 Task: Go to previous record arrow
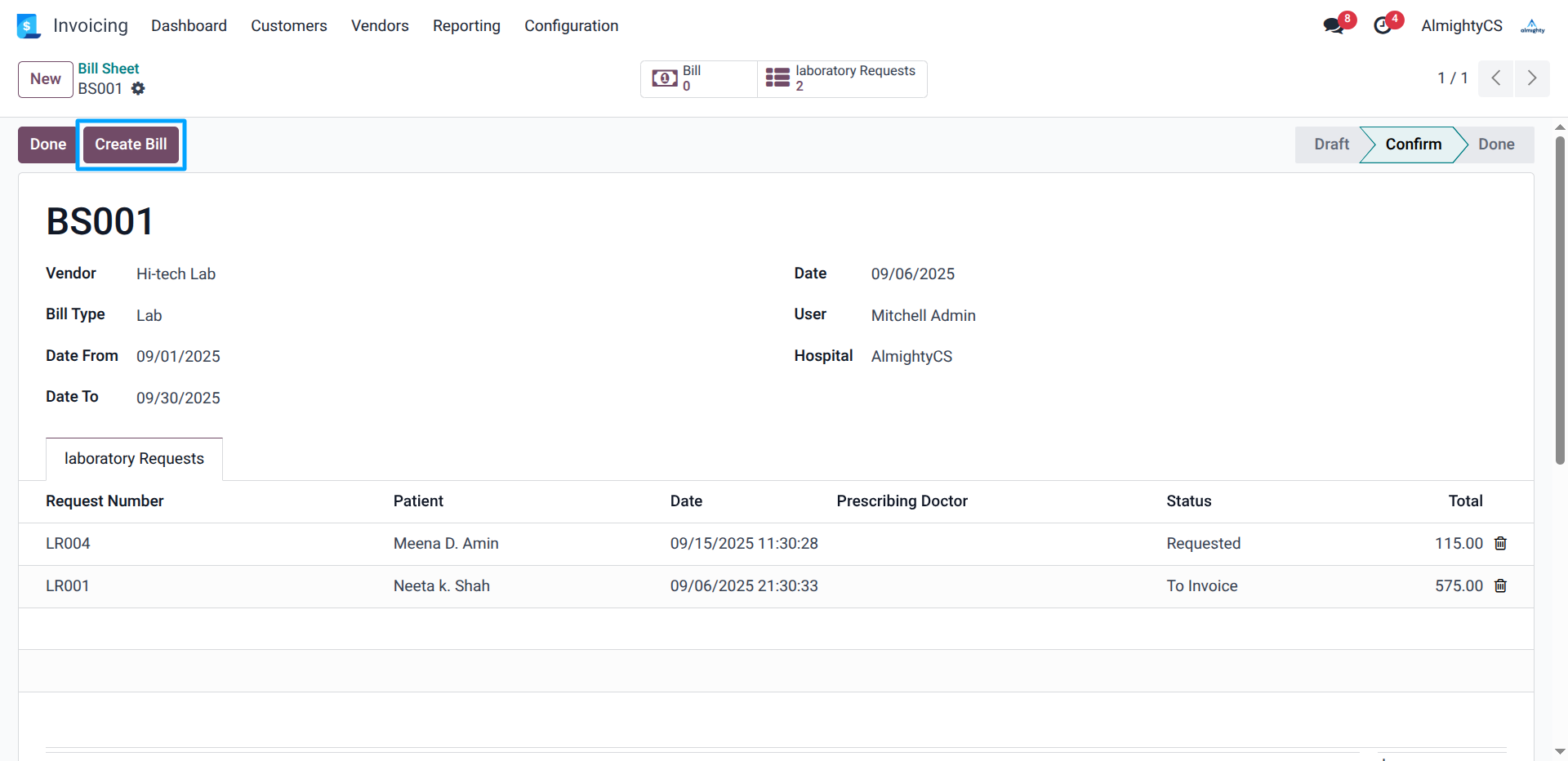(1495, 78)
